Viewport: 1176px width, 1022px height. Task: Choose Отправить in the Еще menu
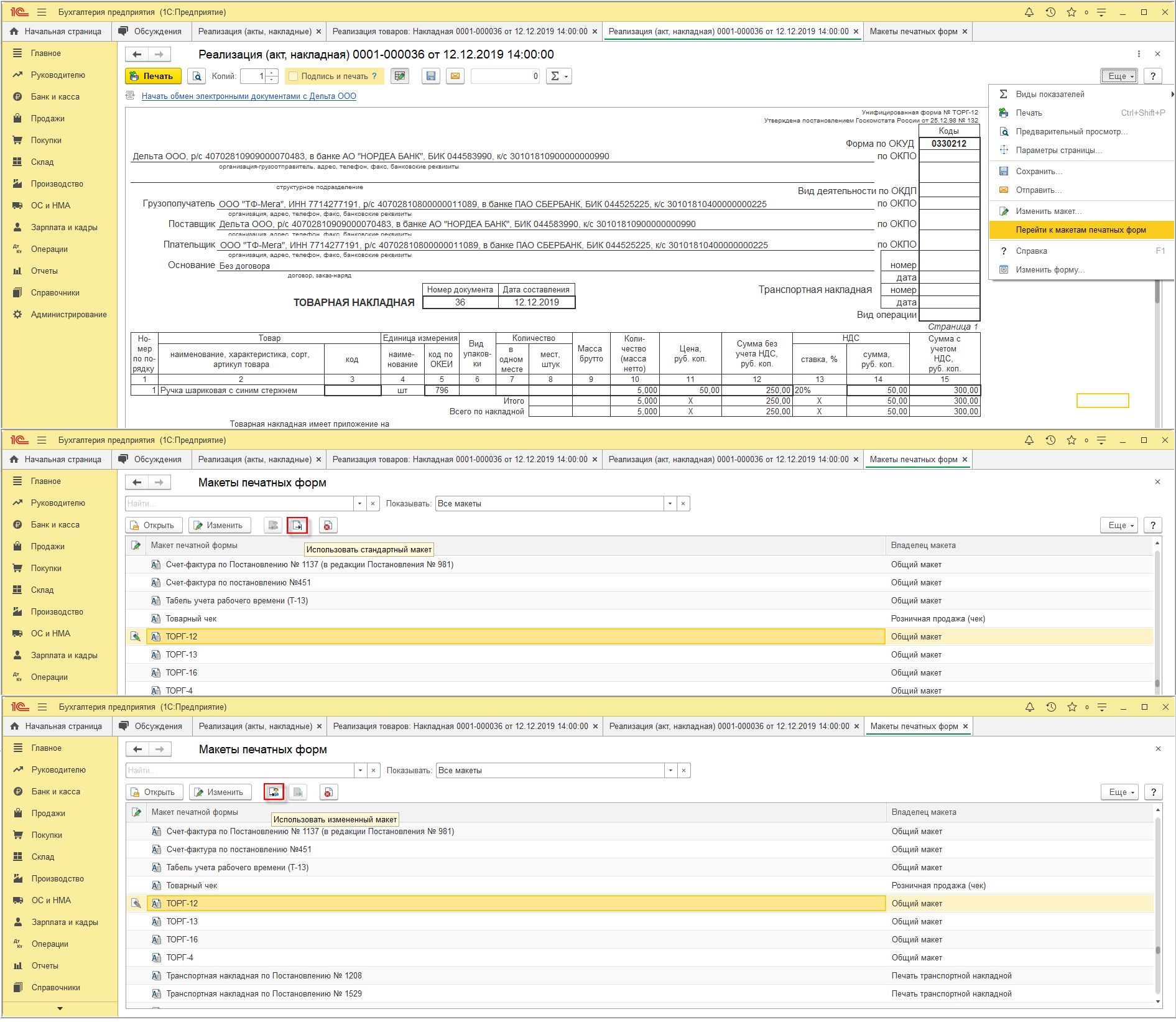[x=1081, y=190]
